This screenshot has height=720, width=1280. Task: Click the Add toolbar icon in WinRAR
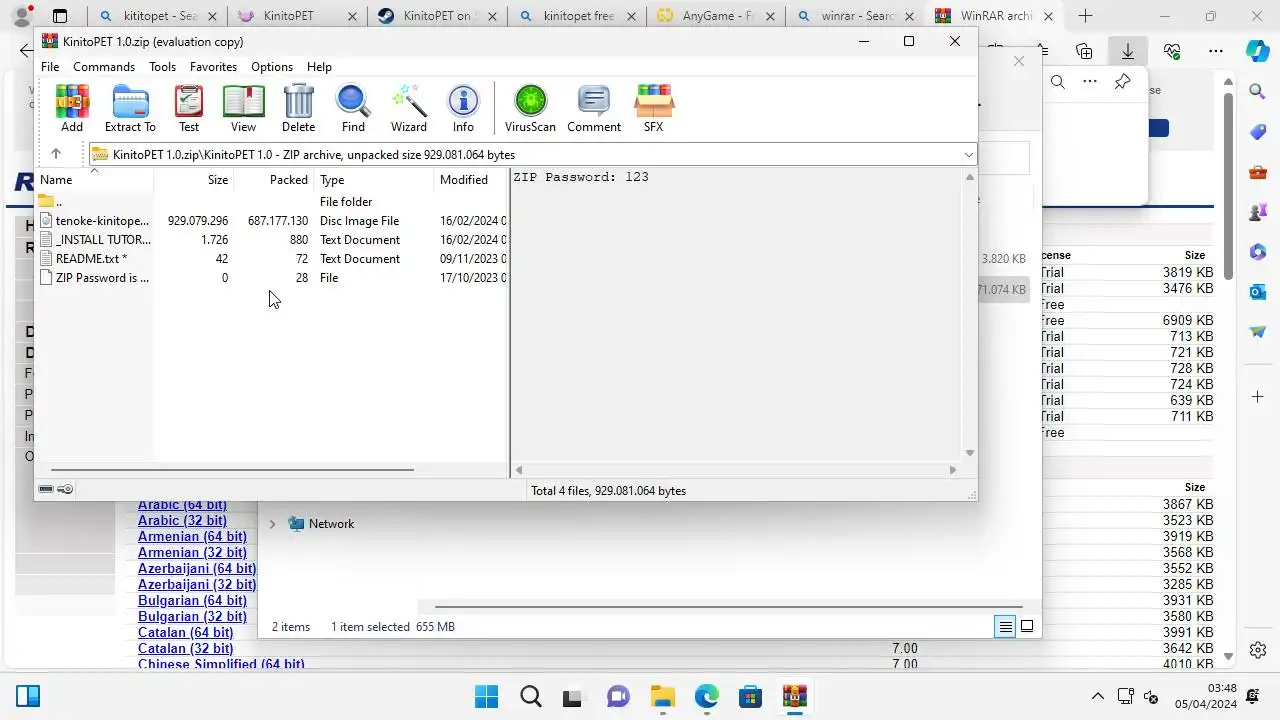click(x=72, y=108)
